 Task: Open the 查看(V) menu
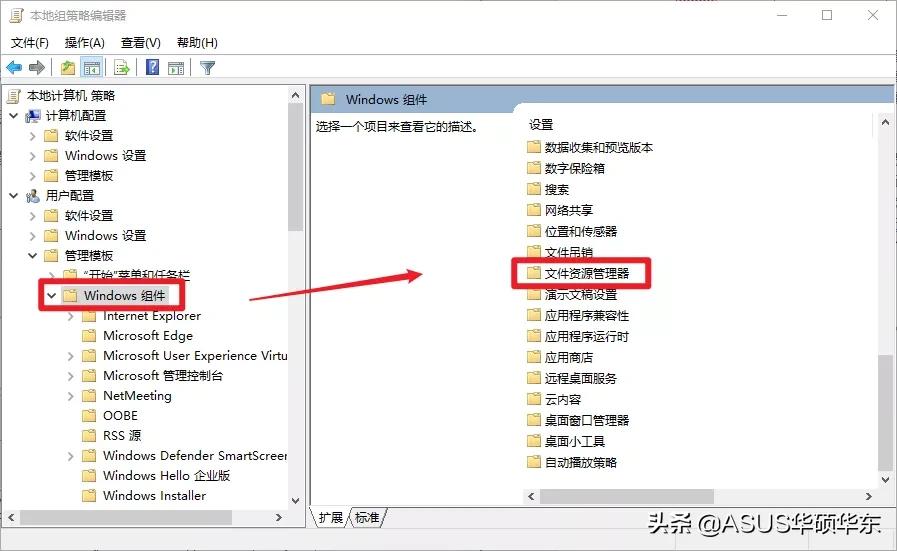[141, 42]
